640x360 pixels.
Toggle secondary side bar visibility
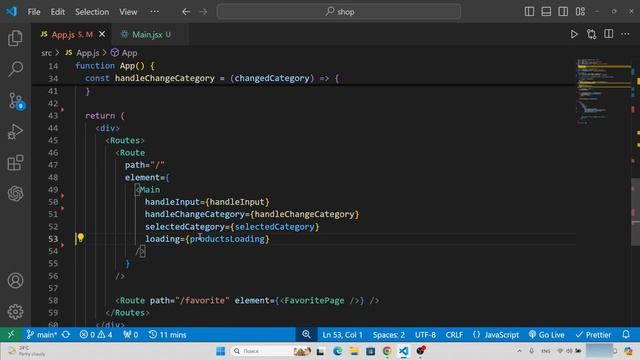(x=563, y=11)
